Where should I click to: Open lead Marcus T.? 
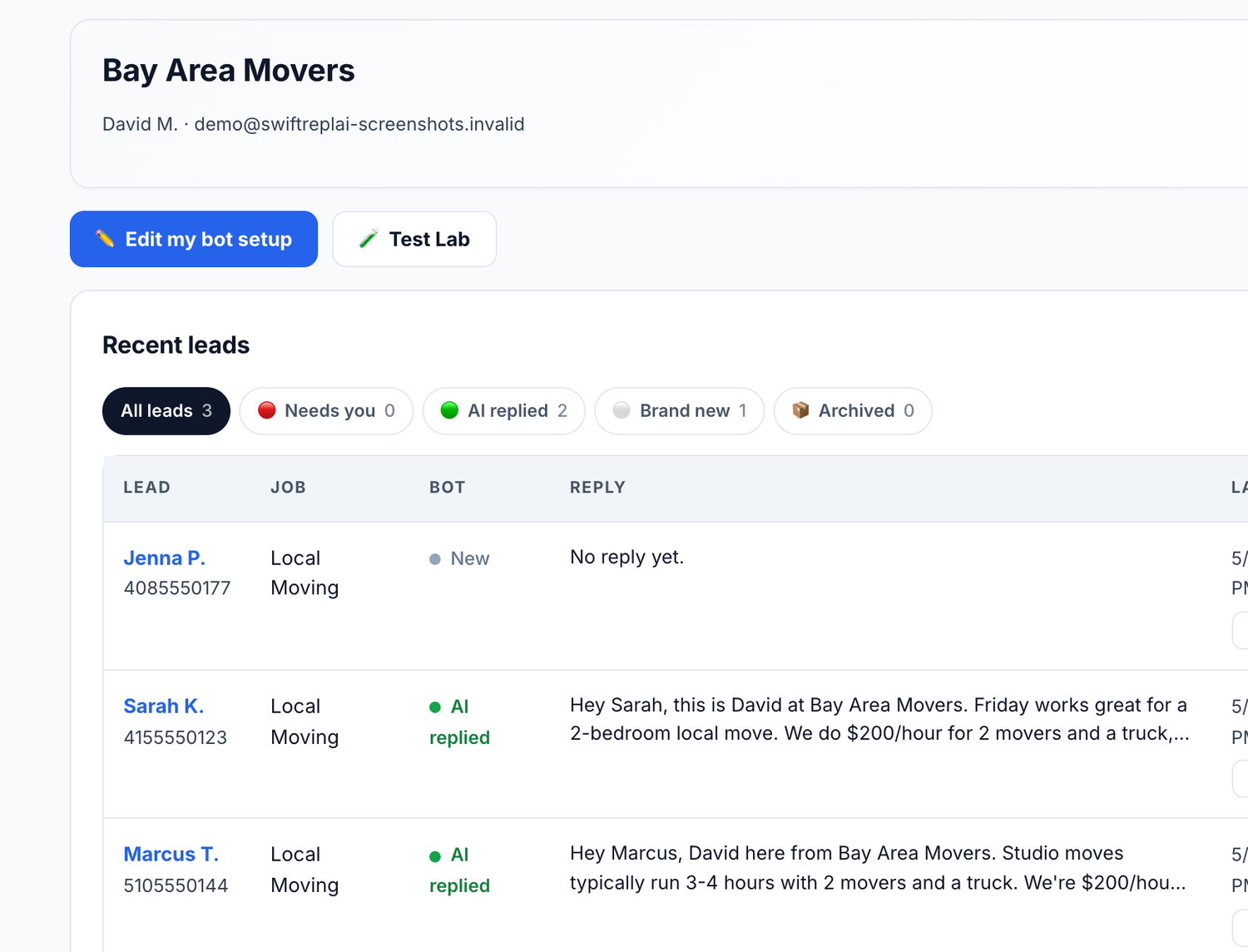171,855
